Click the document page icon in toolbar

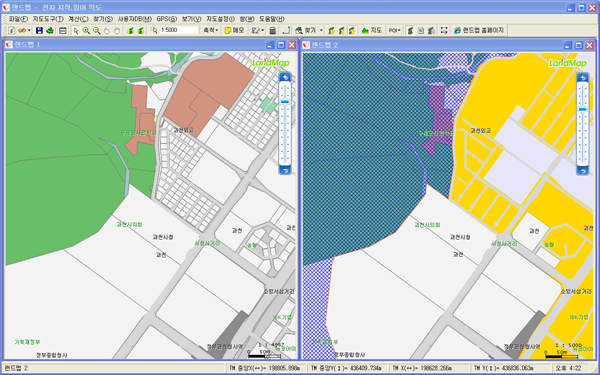click(421, 30)
